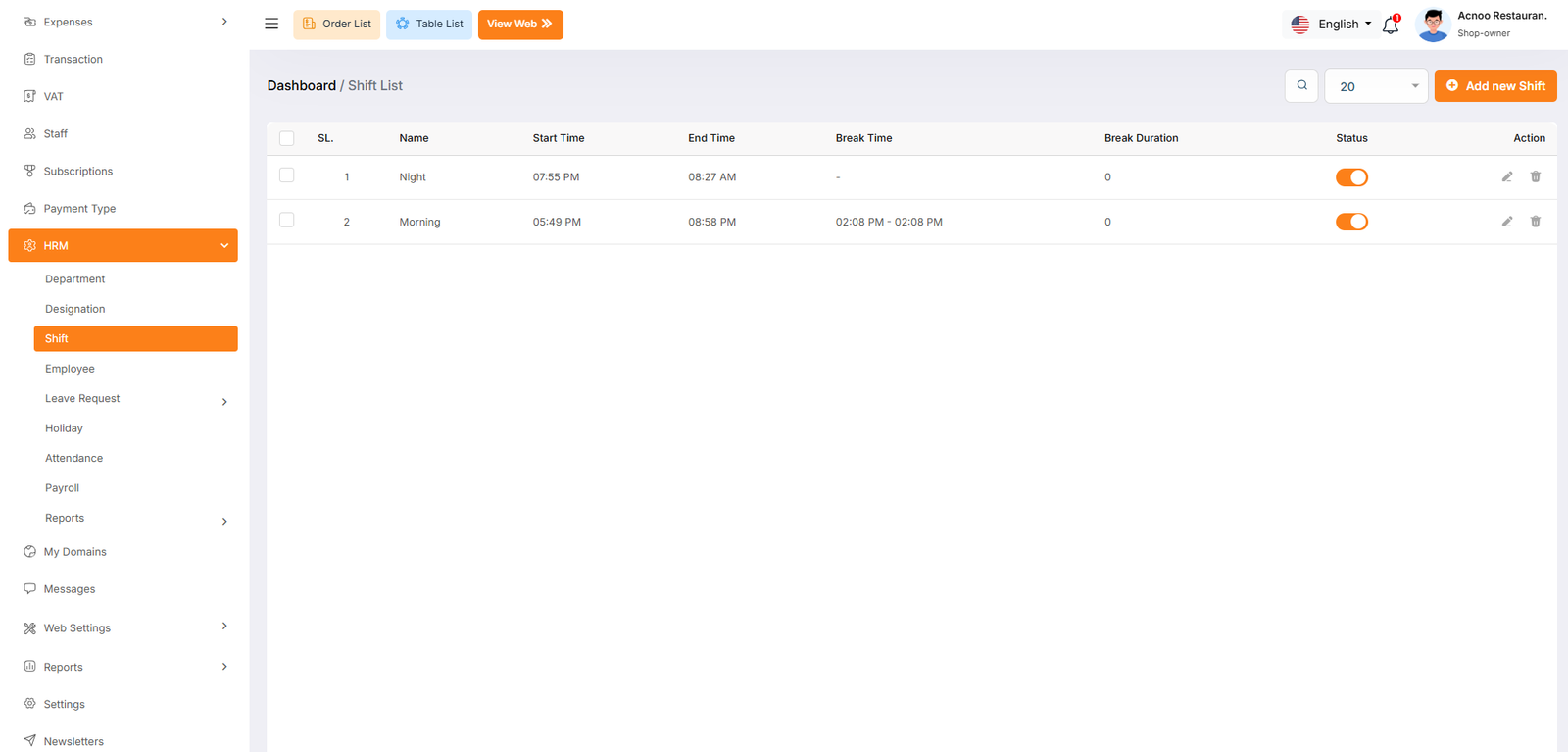Go to Attendance in sidebar

pyautogui.click(x=74, y=458)
